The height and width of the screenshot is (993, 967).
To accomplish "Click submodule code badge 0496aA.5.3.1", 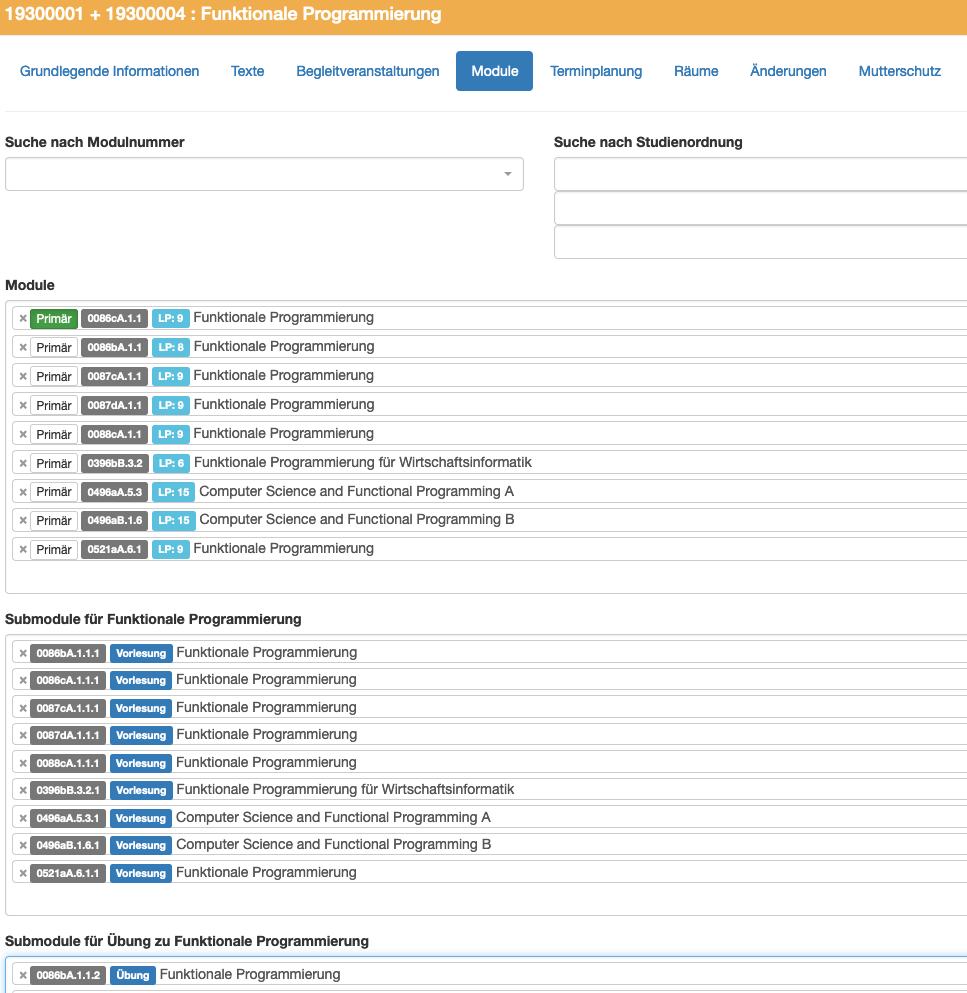I will pos(68,819).
